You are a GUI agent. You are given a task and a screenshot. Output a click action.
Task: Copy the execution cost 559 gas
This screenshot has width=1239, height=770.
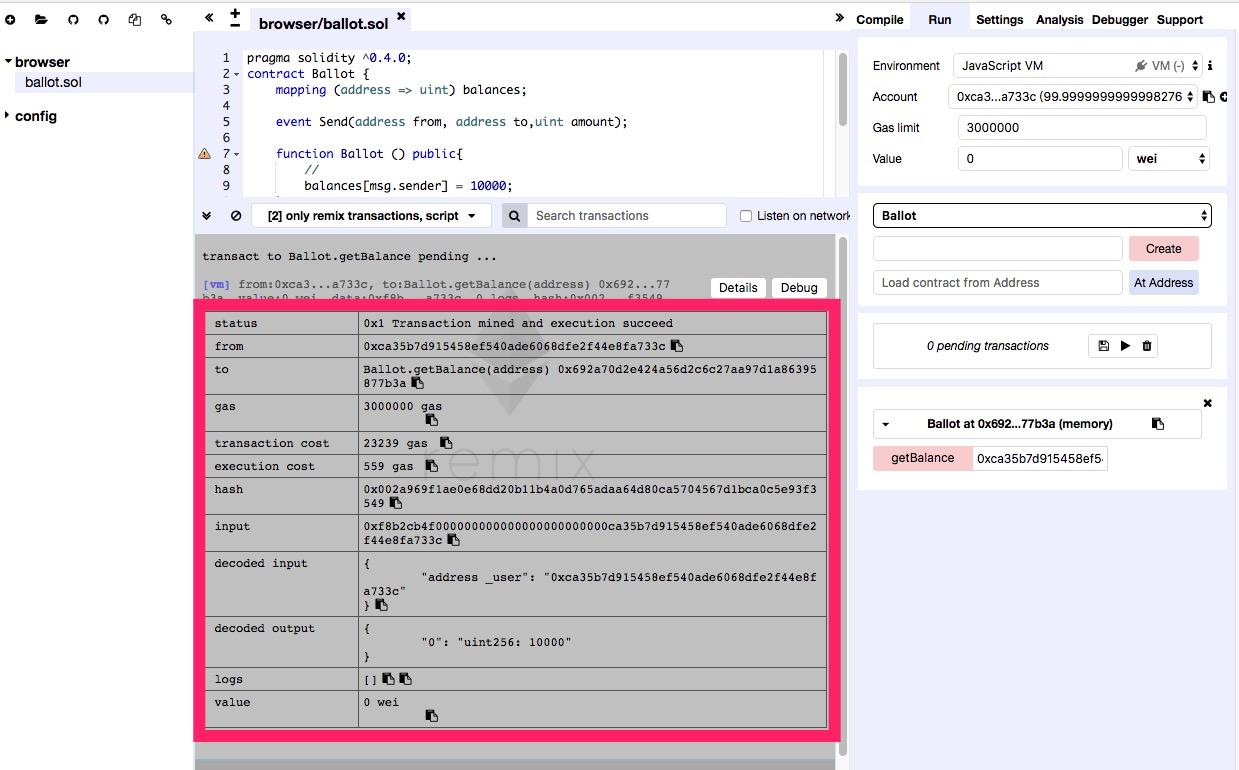click(432, 466)
